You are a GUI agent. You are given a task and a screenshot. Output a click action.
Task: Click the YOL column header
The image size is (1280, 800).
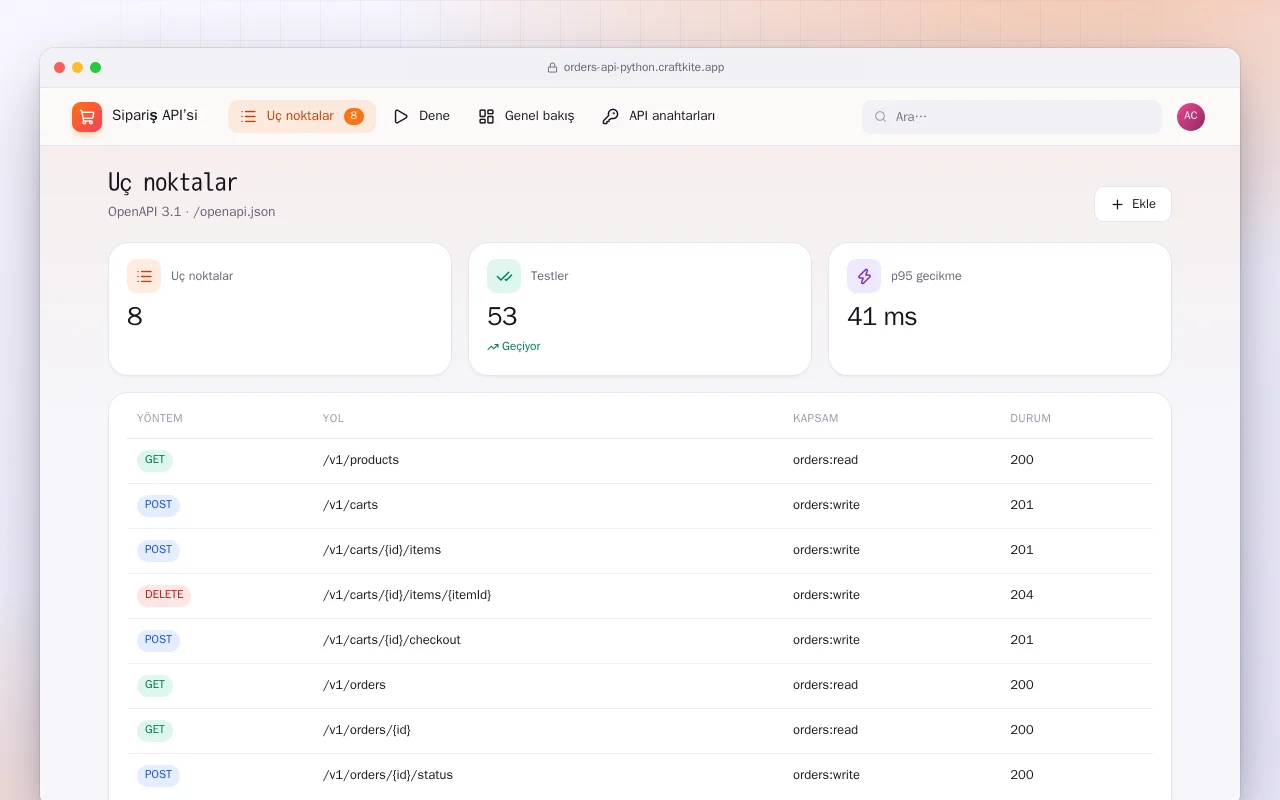(333, 419)
